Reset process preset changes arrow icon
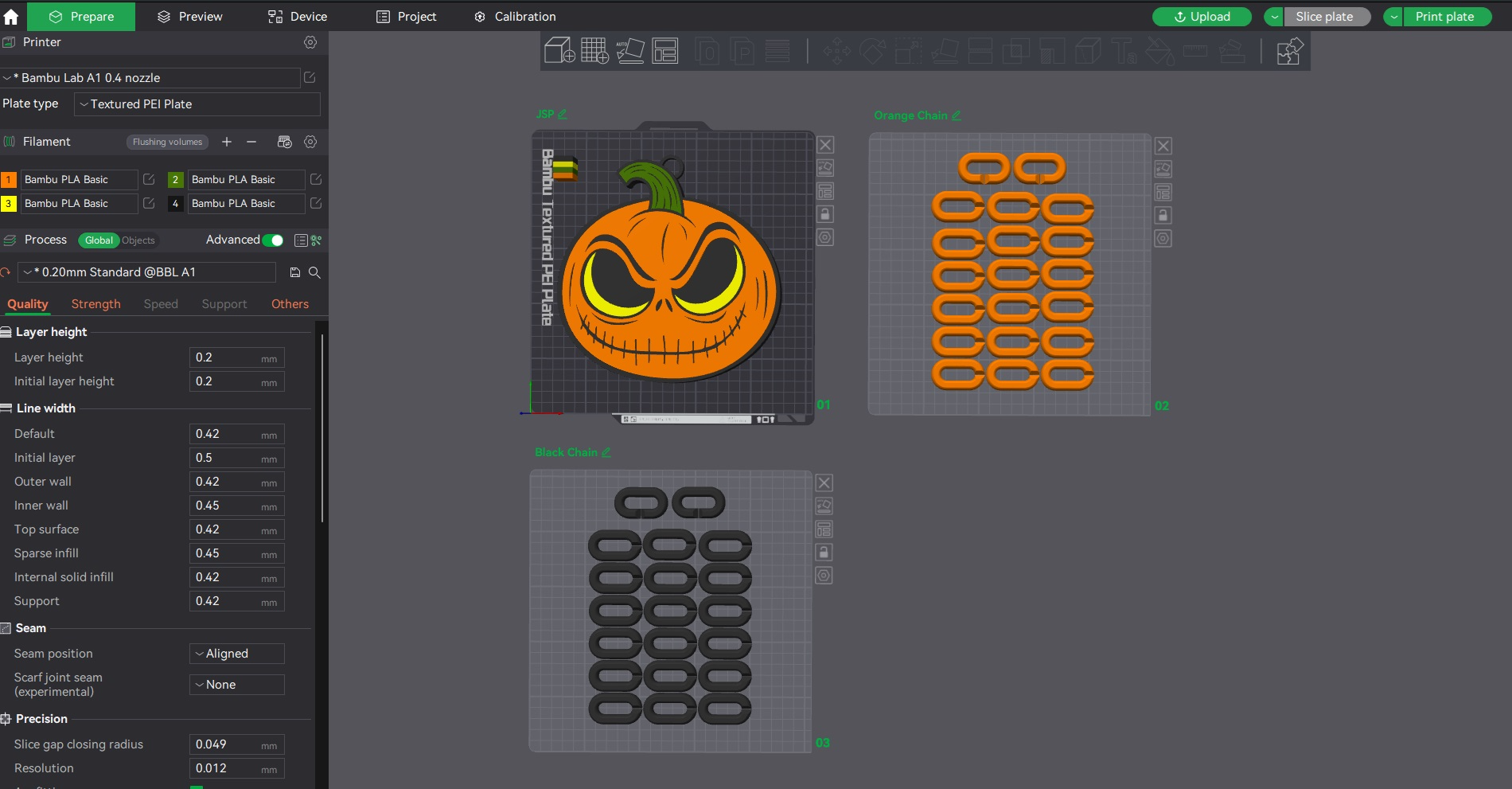Image resolution: width=1512 pixels, height=789 pixels. [x=6, y=272]
